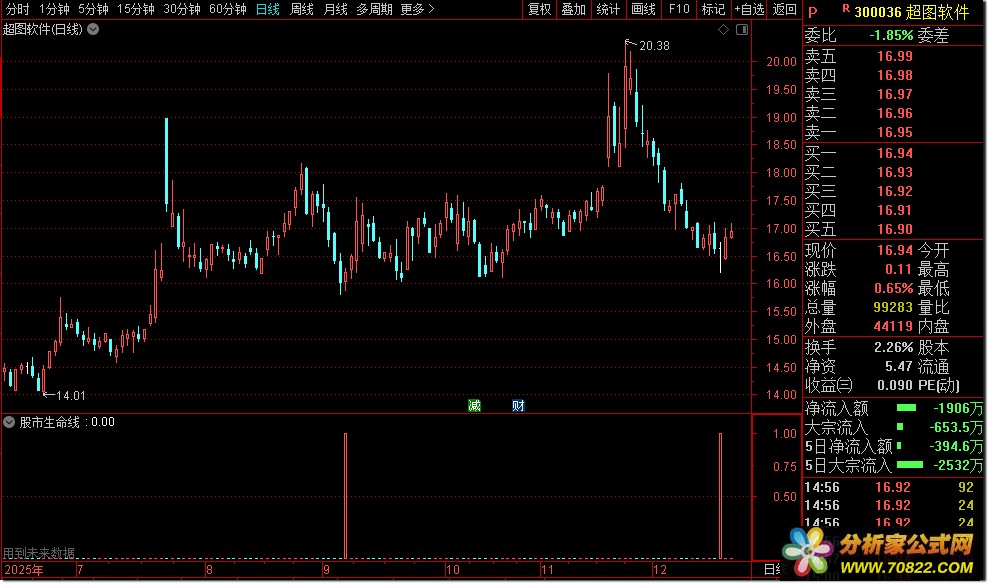Click stock title 300036 超图软件

coord(911,12)
